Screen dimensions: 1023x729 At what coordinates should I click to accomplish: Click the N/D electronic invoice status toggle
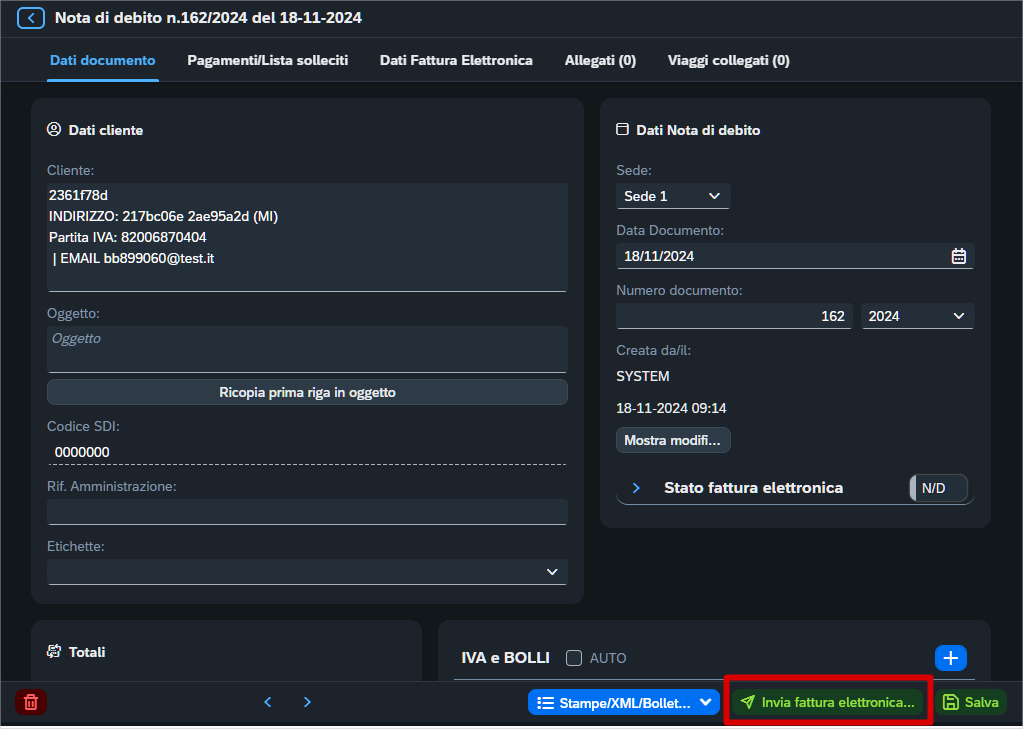point(938,488)
